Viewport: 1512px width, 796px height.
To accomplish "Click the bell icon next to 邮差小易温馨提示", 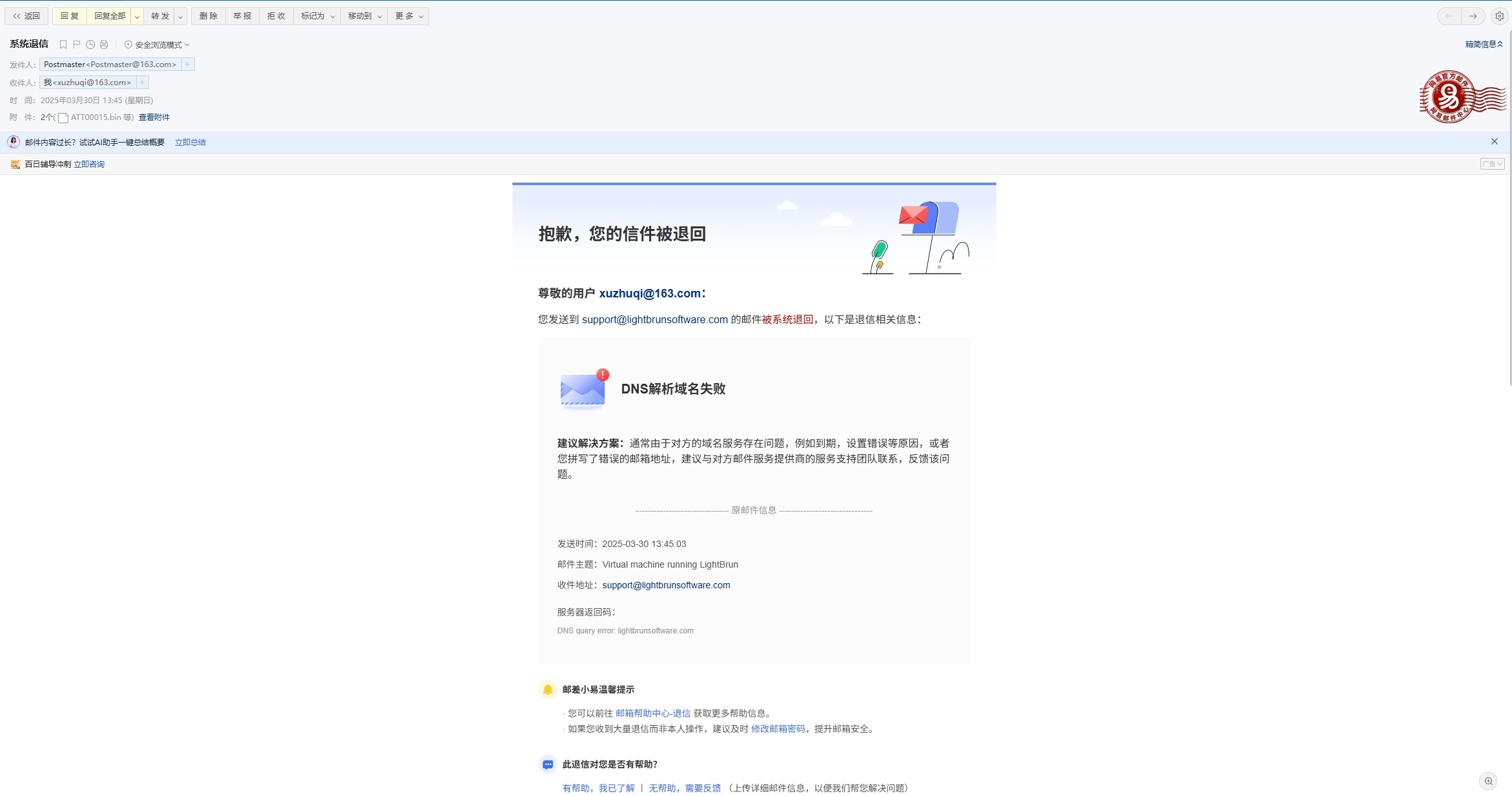I will pyautogui.click(x=548, y=690).
